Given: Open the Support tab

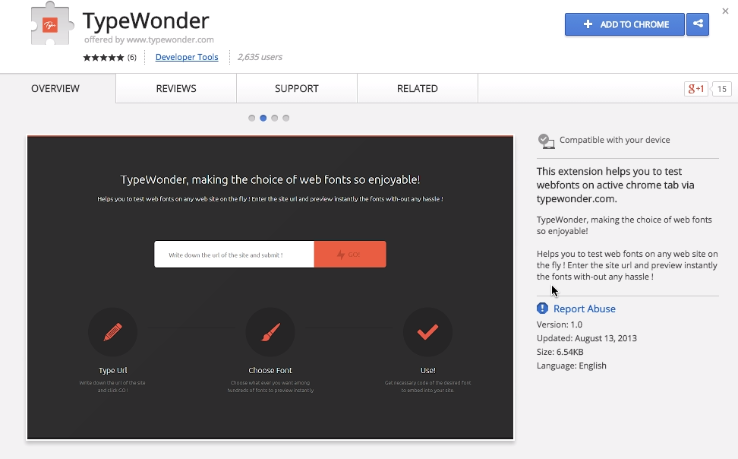Looking at the screenshot, I should point(297,89).
